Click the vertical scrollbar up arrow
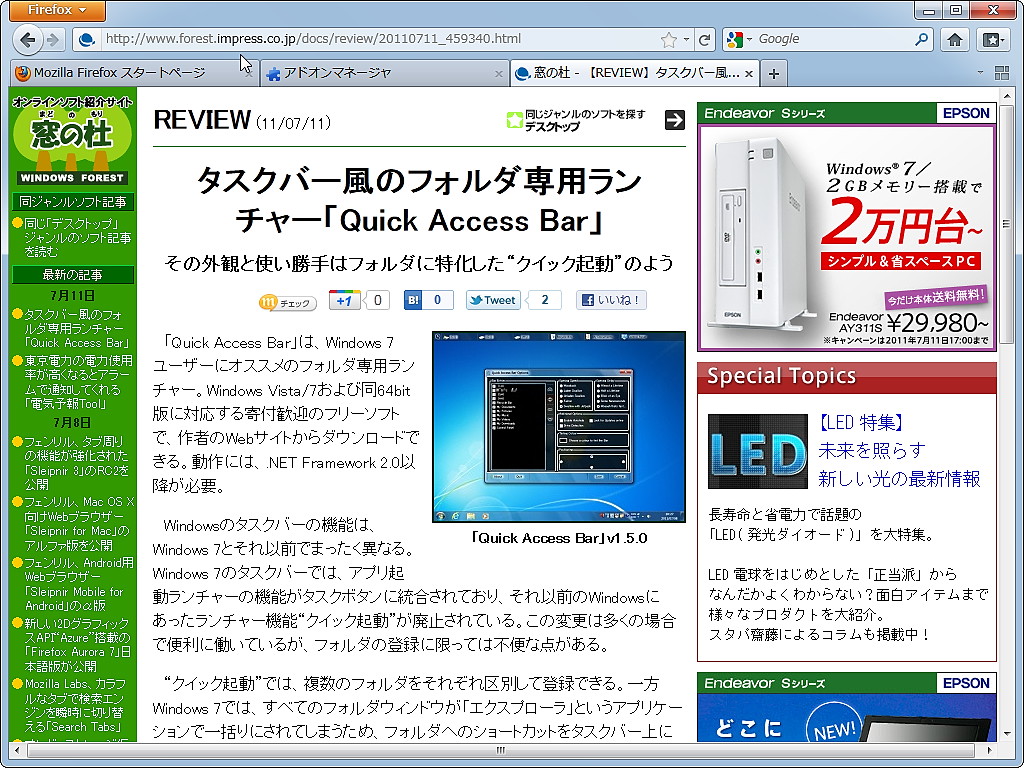The height and width of the screenshot is (768, 1024). click(x=1006, y=96)
